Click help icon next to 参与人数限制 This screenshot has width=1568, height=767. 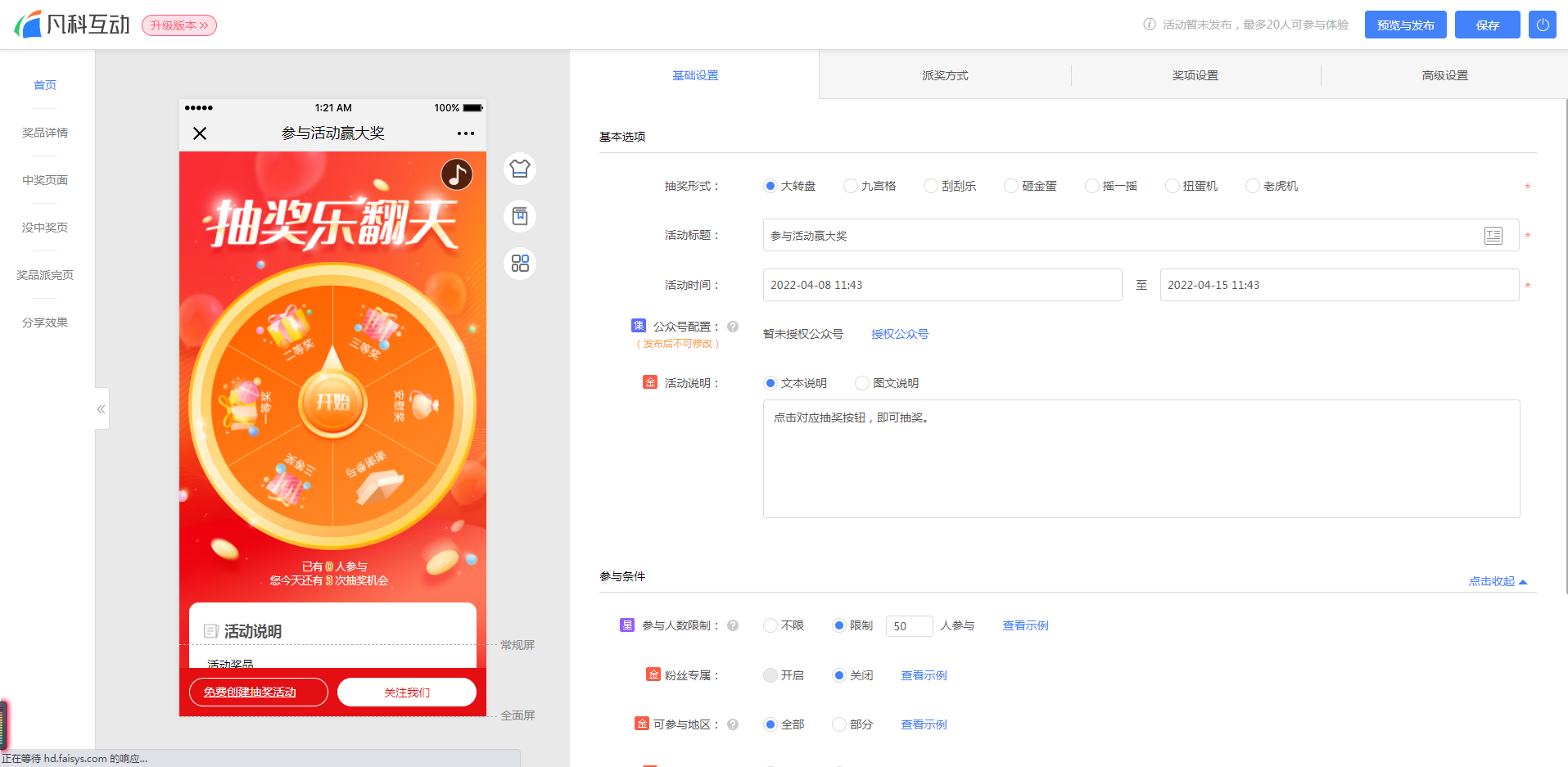point(733,625)
